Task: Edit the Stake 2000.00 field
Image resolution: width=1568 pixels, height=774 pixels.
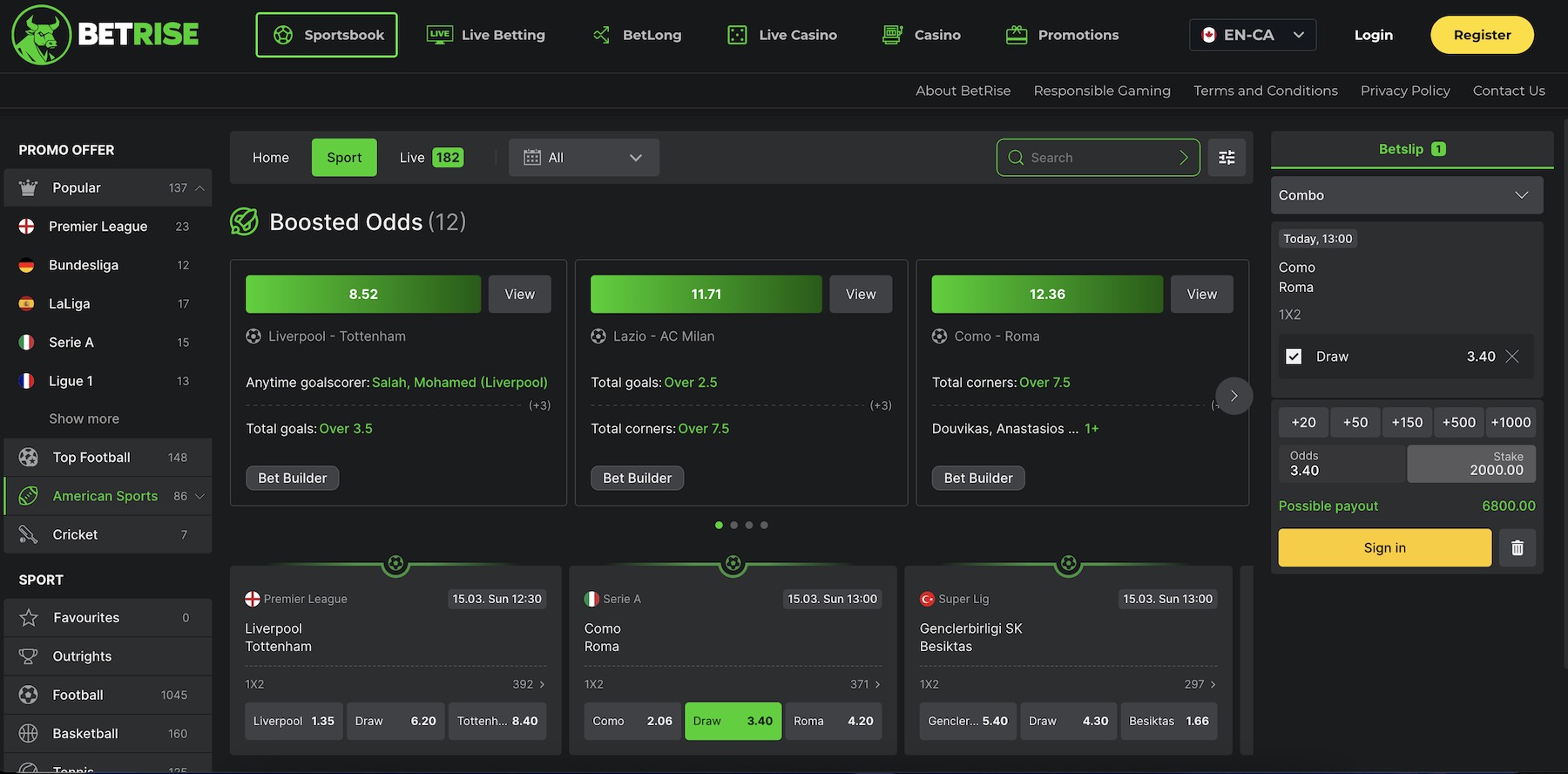Action: (x=1471, y=464)
